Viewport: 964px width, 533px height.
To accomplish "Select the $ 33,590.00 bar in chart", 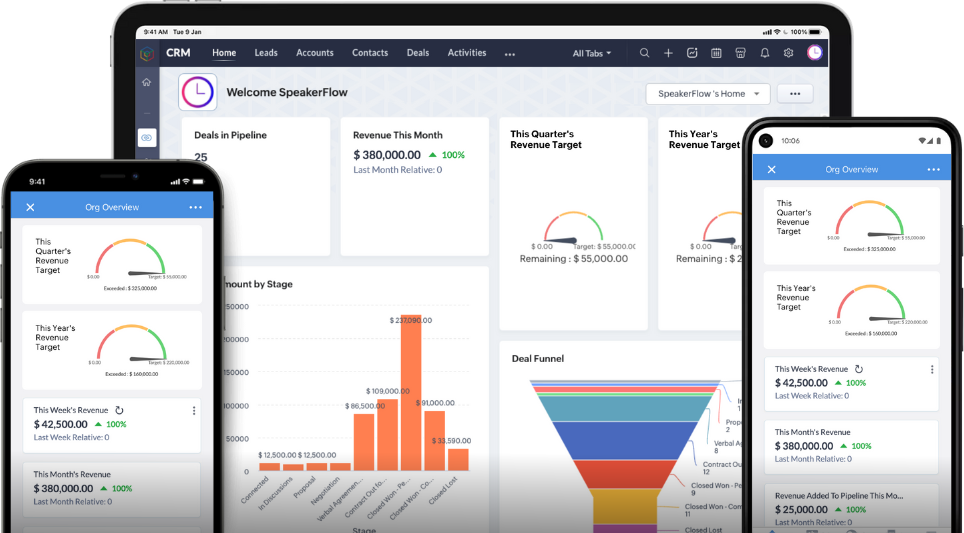I will point(458,460).
